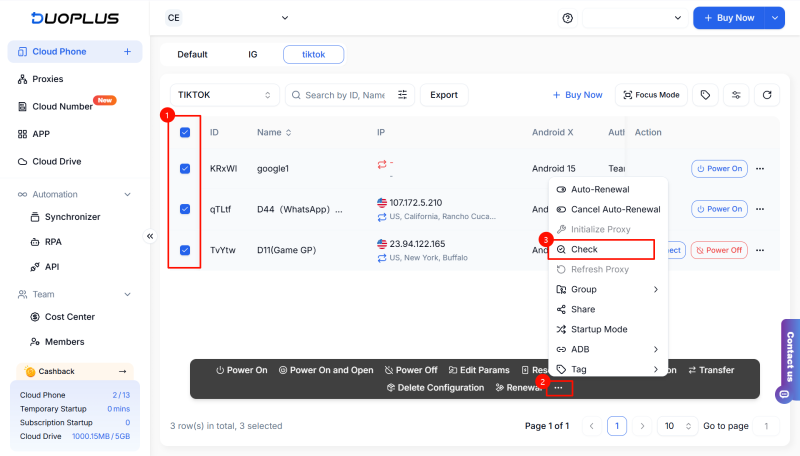Open the 10 per page size dropdown
The height and width of the screenshot is (456, 800).
pyautogui.click(x=676, y=426)
